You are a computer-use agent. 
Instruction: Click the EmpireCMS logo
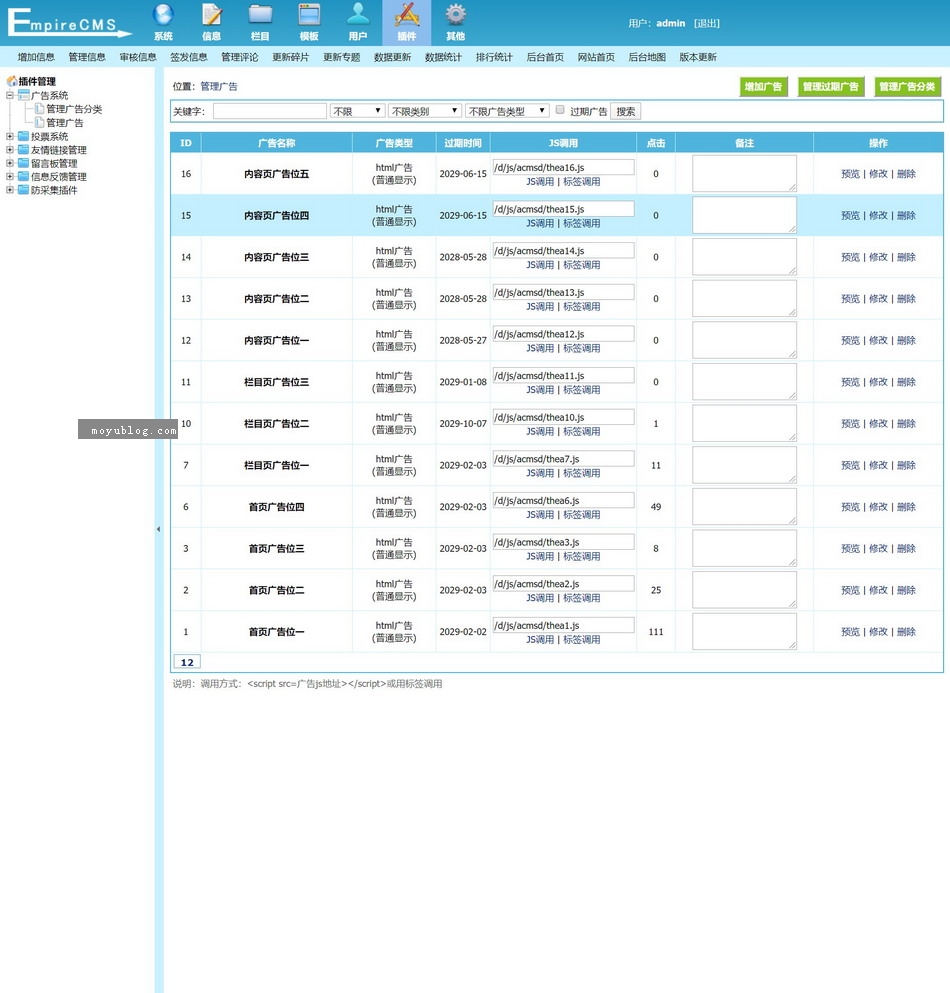pyautogui.click(x=68, y=23)
